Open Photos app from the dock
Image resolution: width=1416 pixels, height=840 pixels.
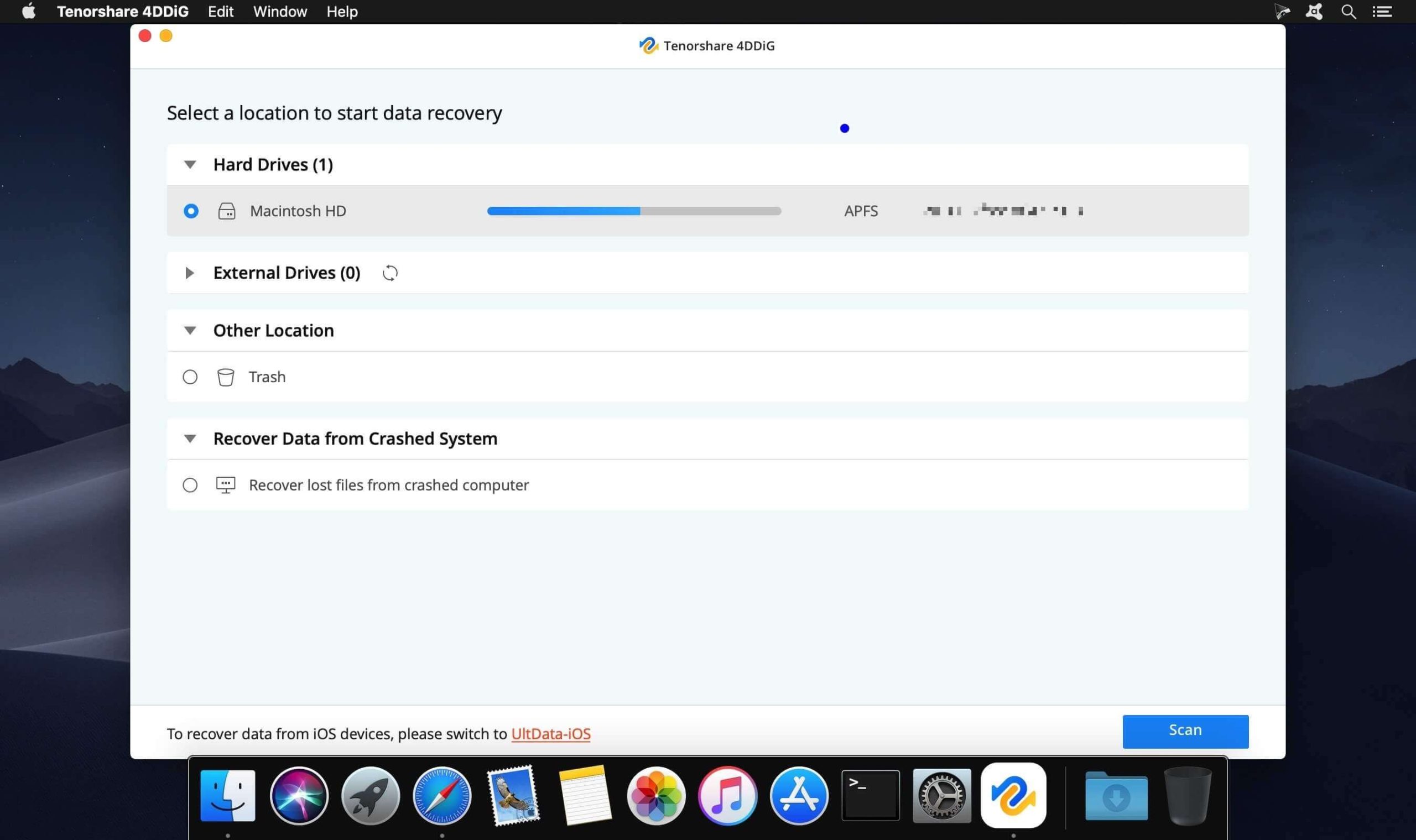[656, 794]
